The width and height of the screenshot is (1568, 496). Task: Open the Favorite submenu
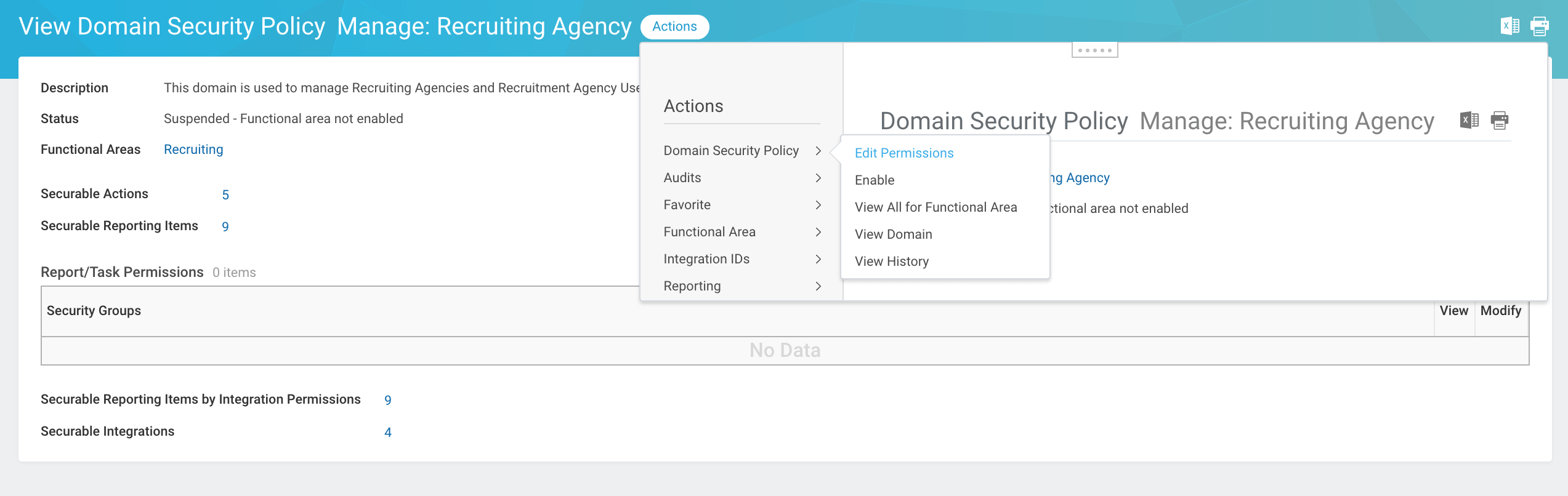click(686, 204)
